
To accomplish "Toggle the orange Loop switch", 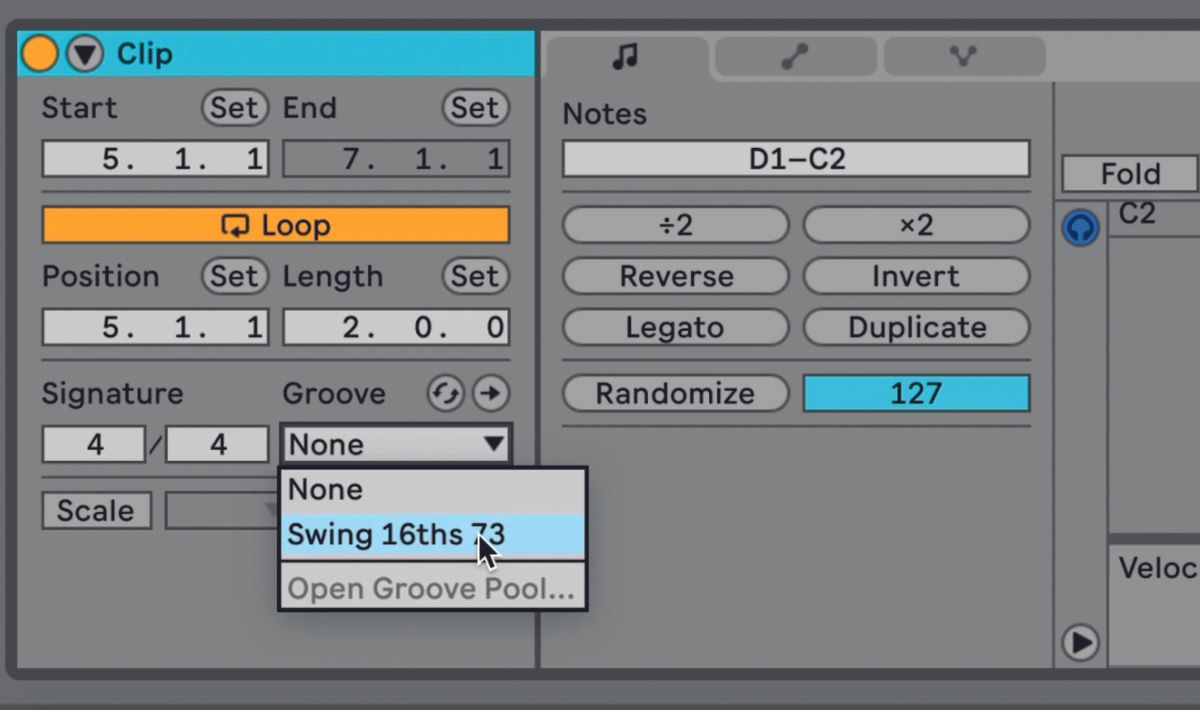I will 276,225.
